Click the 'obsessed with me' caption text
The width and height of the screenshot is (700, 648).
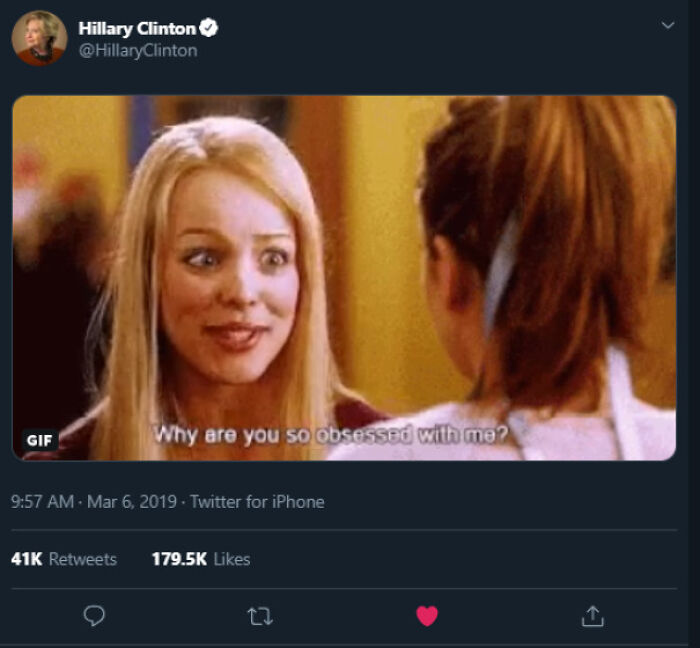412,434
